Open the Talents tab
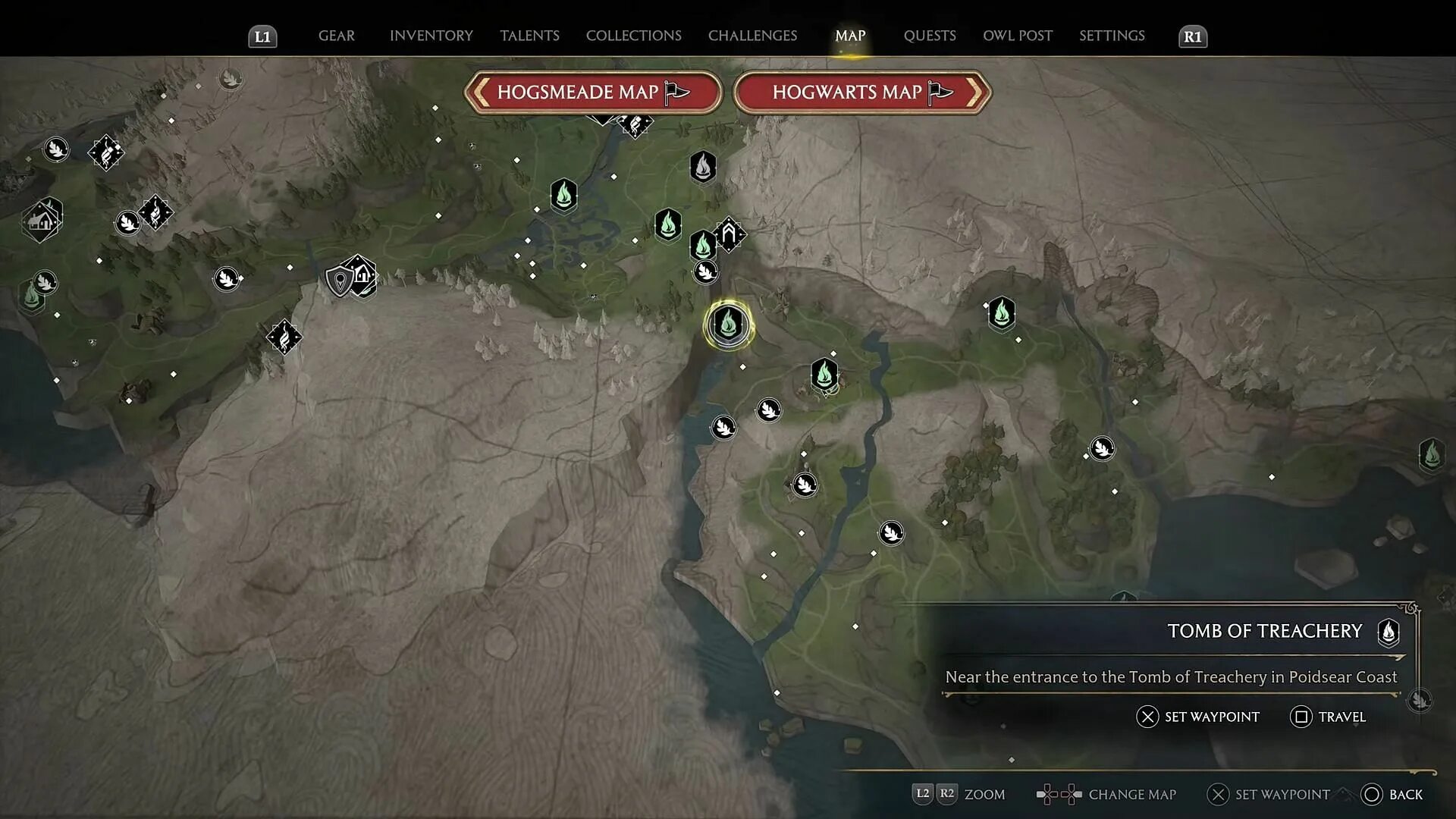Screen dimensions: 1456x819 [529, 36]
